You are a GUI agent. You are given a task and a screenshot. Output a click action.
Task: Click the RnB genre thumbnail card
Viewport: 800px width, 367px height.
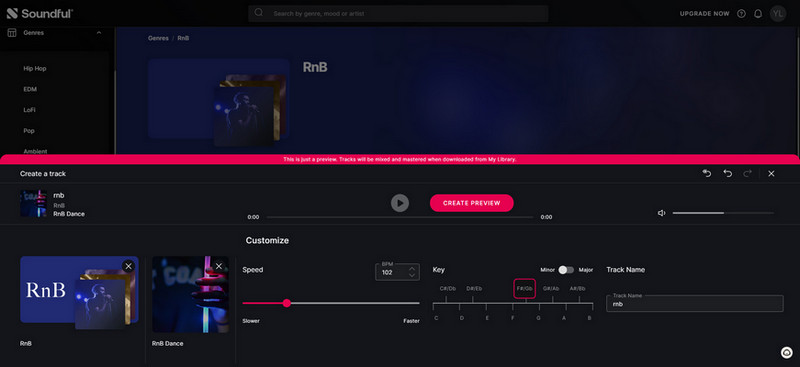pyautogui.click(x=79, y=292)
